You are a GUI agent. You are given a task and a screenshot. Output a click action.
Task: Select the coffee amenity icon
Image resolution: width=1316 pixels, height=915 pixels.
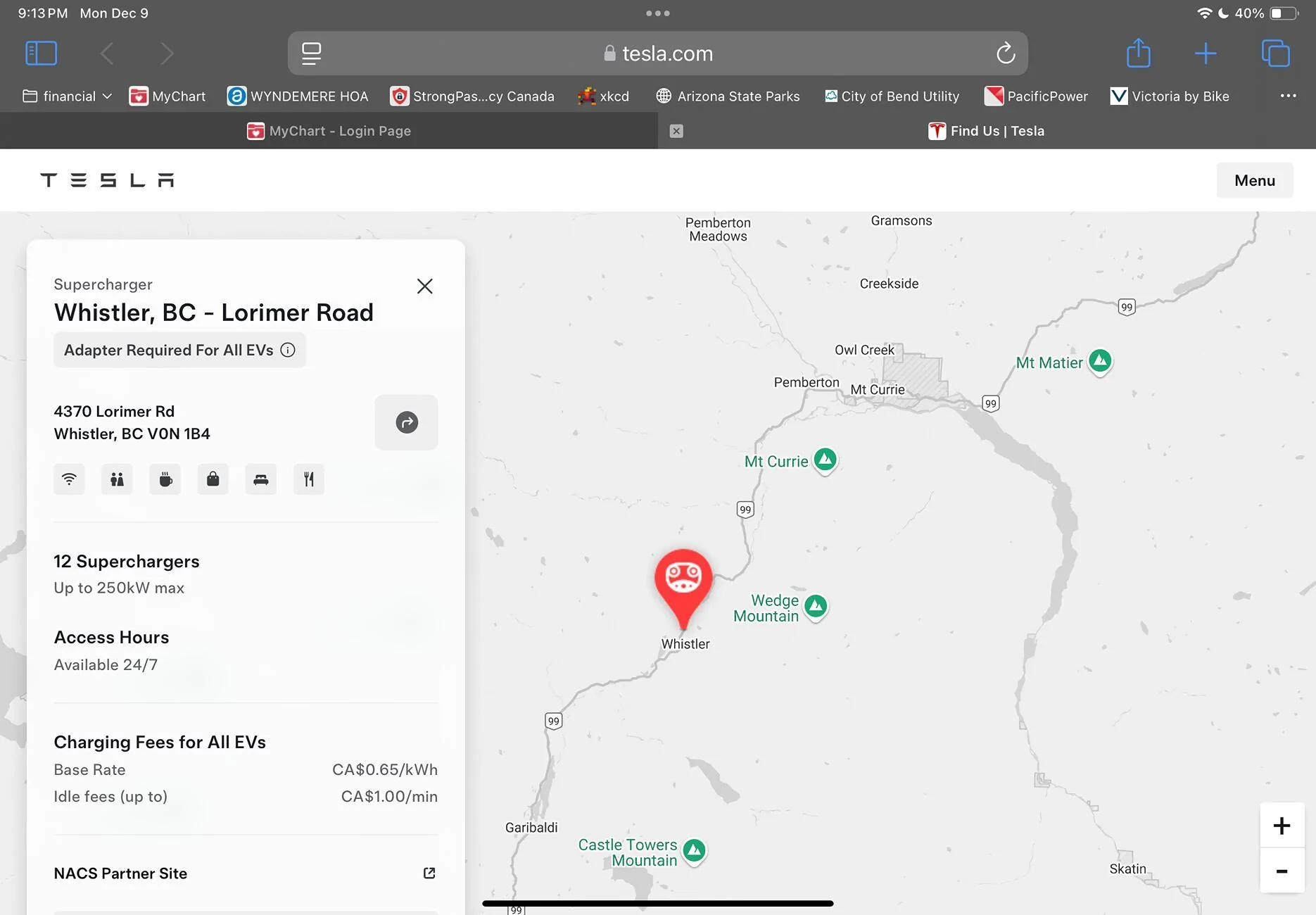pos(165,479)
